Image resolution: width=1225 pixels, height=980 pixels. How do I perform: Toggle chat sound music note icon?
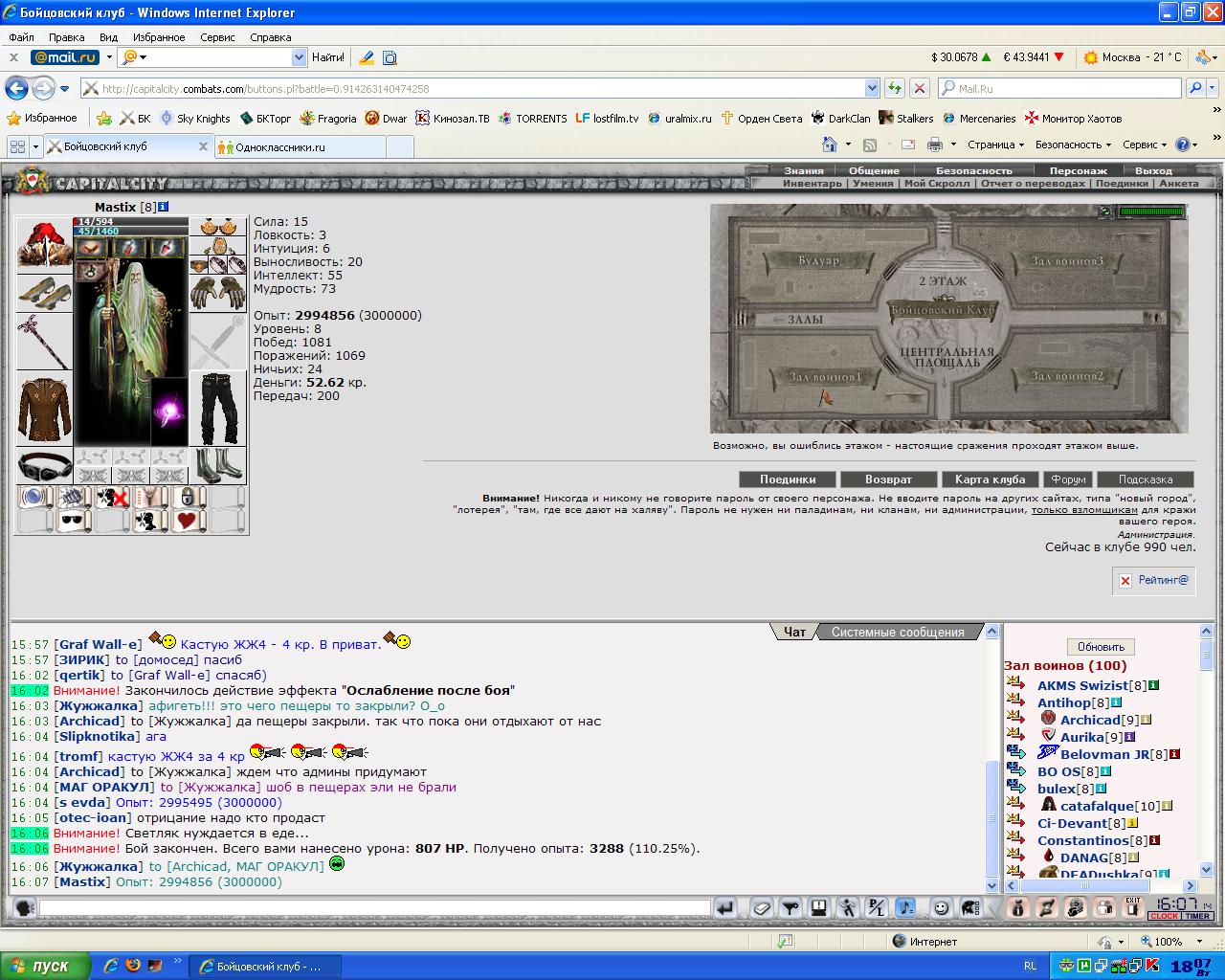coord(905,907)
